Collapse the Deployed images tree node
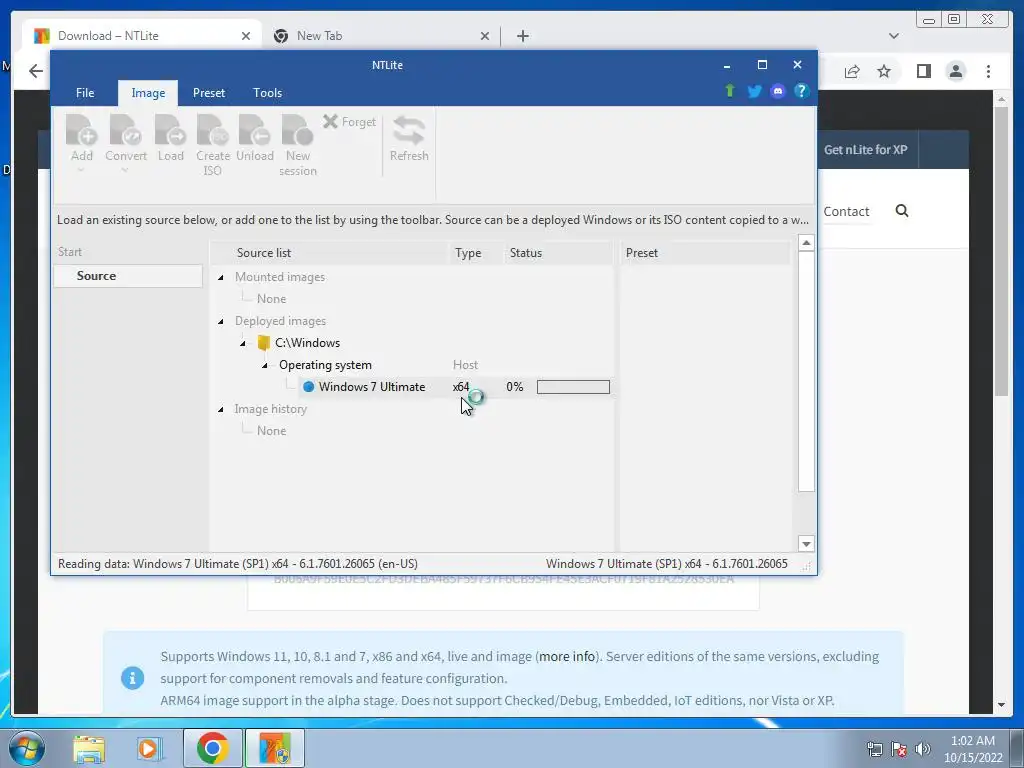1024x768 pixels. pos(221,321)
